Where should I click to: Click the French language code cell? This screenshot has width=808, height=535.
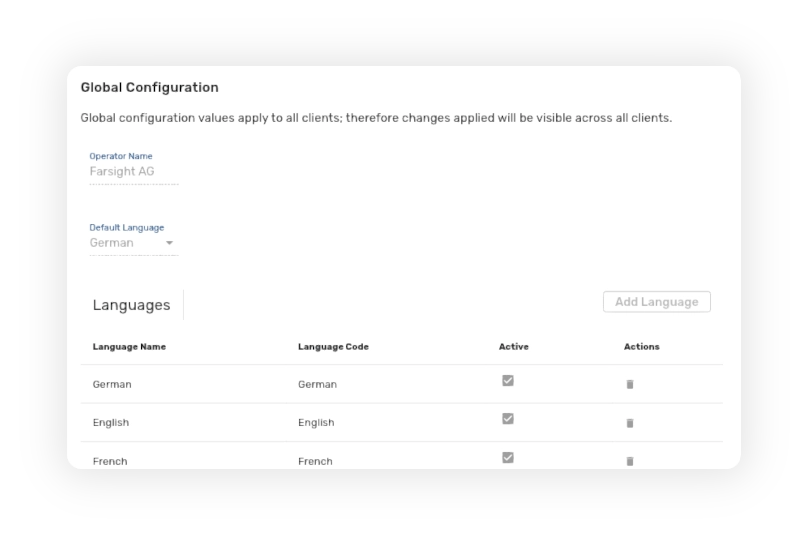tap(315, 461)
